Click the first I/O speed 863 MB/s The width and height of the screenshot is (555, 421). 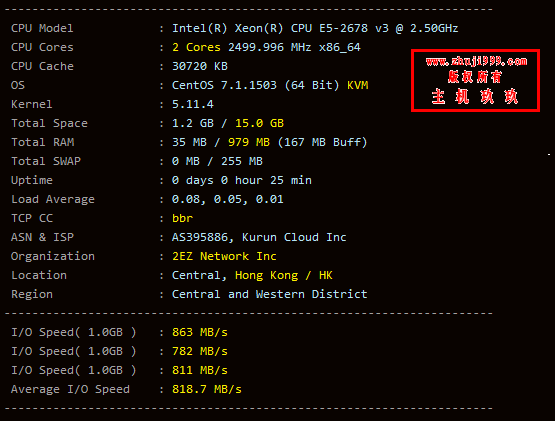[x=200, y=332]
